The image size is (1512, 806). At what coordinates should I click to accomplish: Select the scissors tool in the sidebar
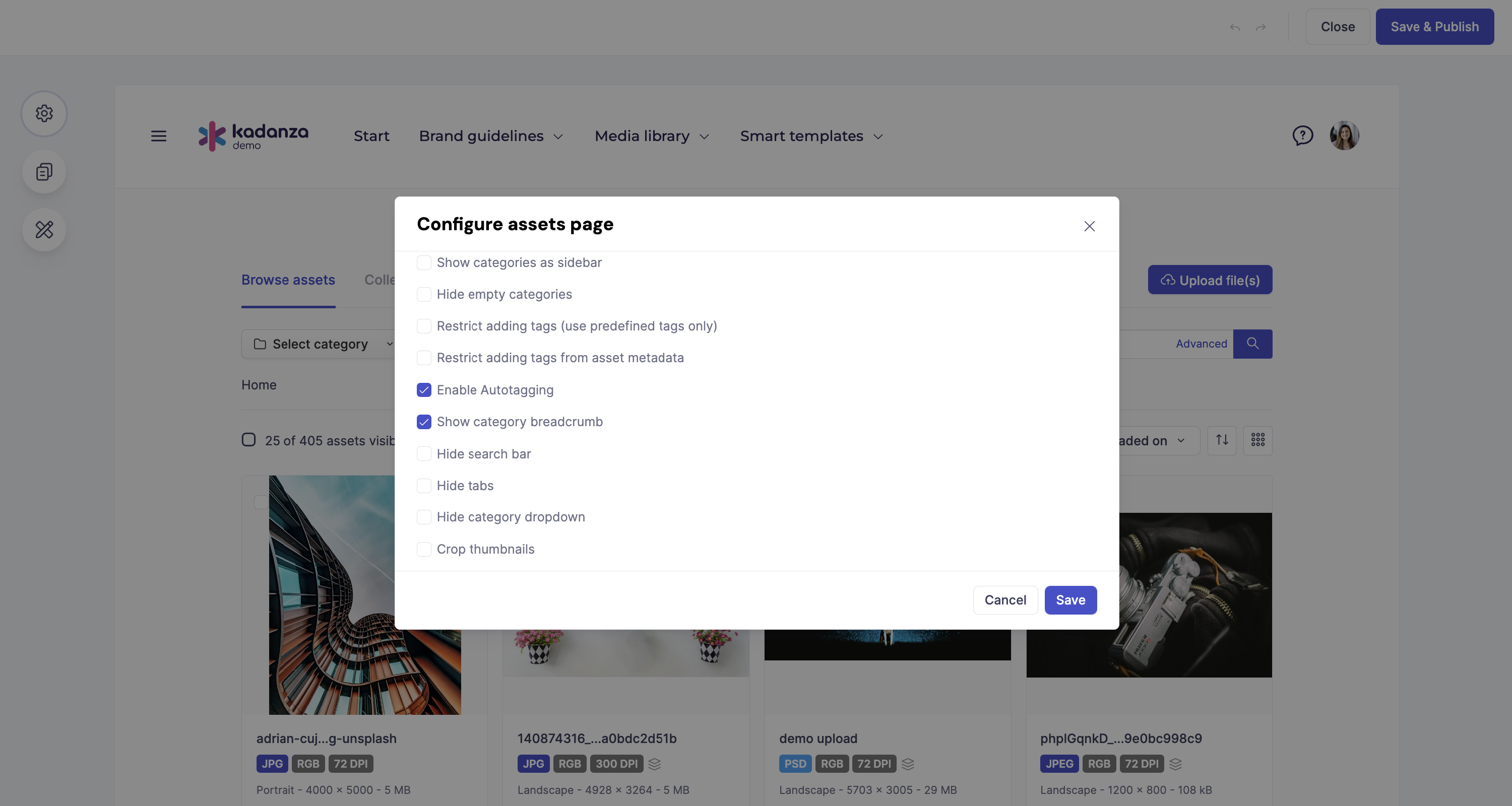pyautogui.click(x=44, y=230)
